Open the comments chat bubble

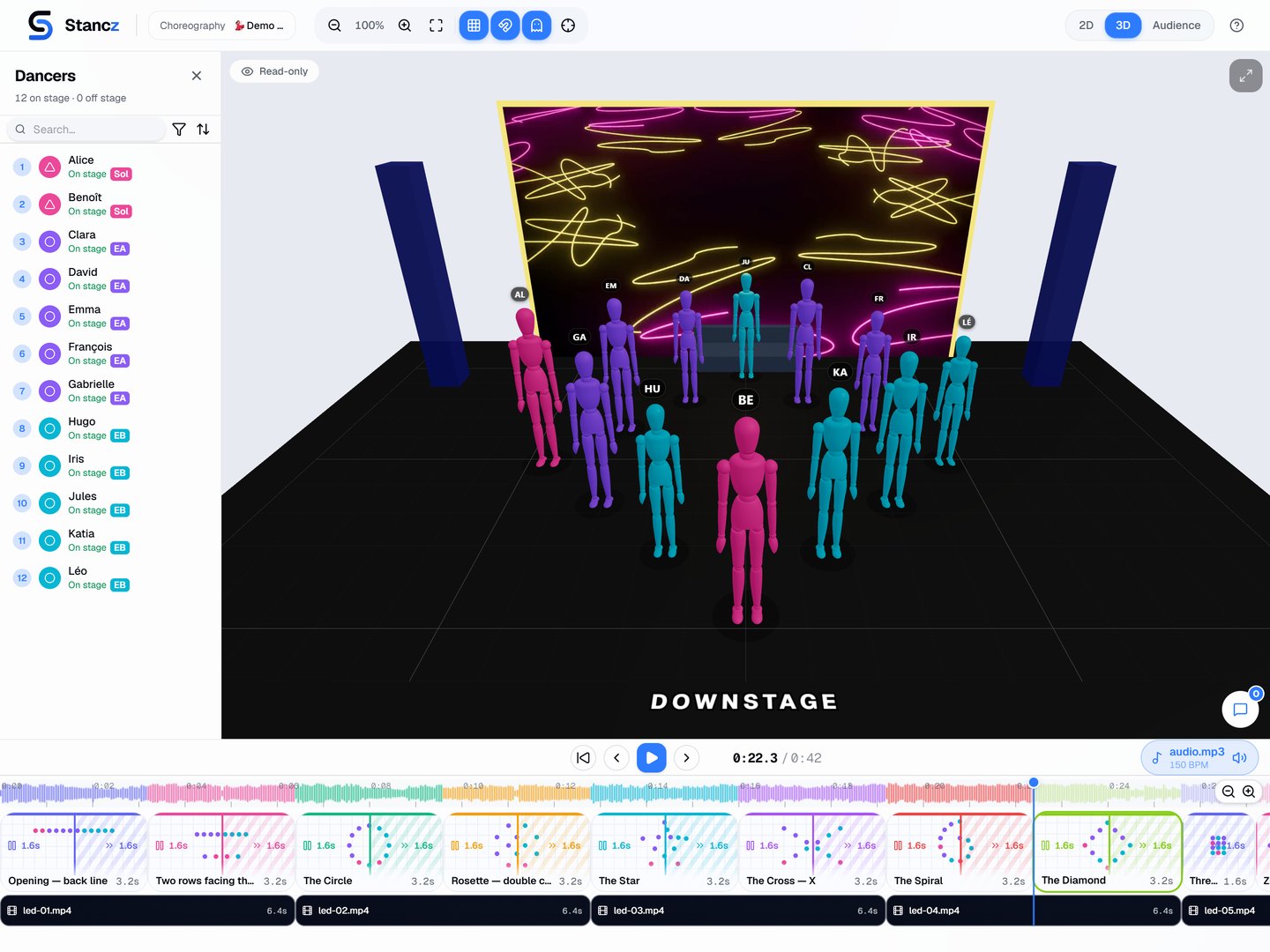point(1240,709)
